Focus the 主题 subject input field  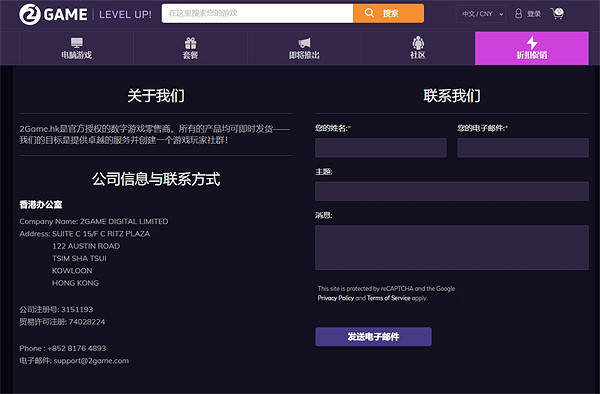(452, 191)
